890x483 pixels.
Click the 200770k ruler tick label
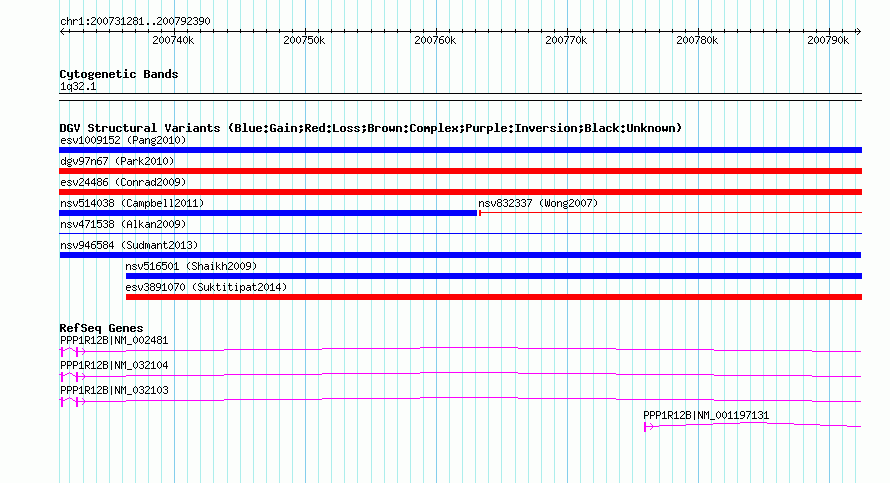click(x=566, y=40)
